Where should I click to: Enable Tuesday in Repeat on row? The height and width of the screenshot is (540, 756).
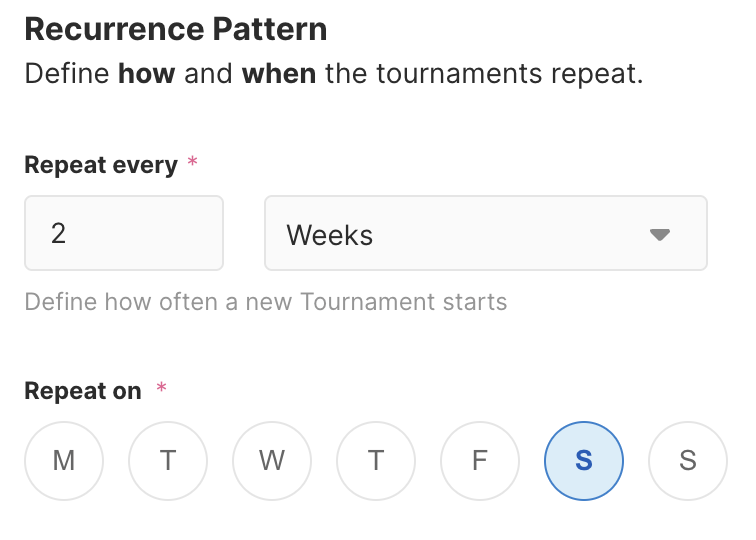coord(168,461)
